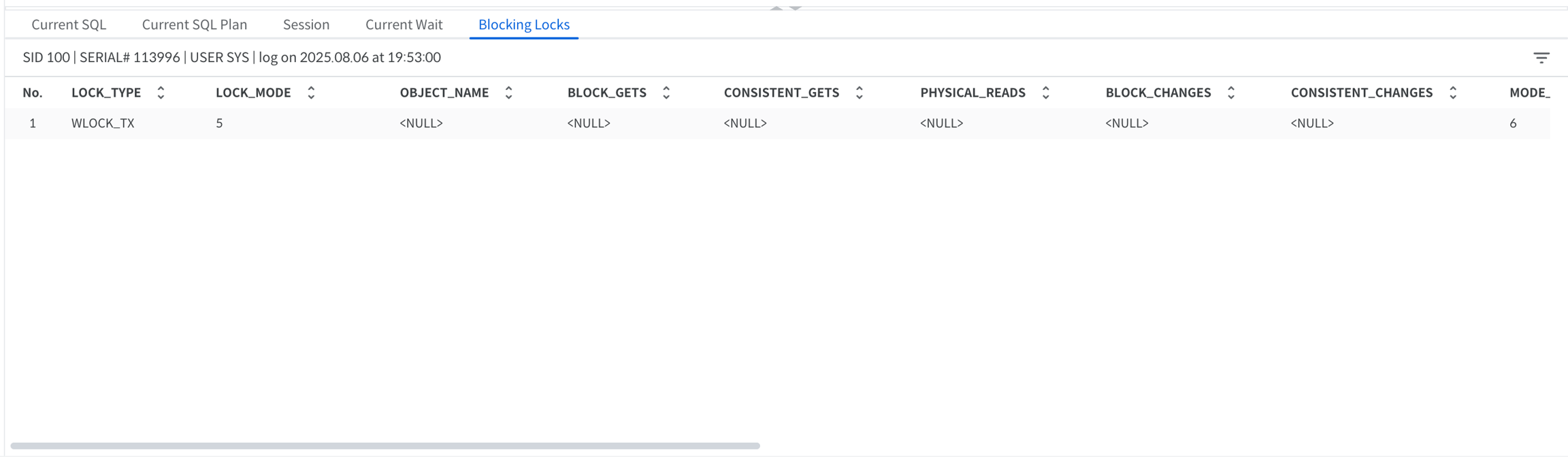Click the OBJECT_NAME <NULL> cell in row 1
Screen dimensions: 1568x457
click(421, 123)
